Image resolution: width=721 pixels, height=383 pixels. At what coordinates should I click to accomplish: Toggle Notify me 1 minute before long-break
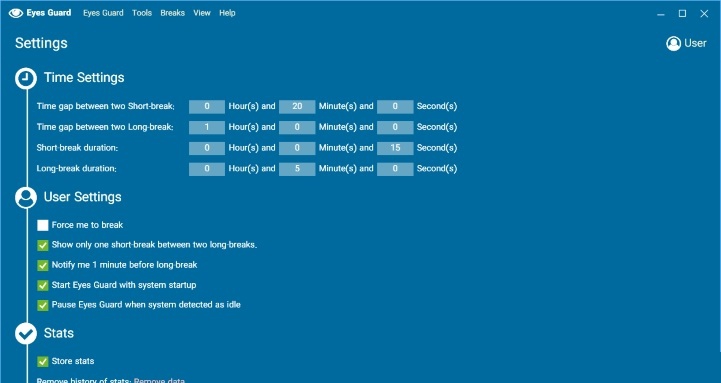[x=43, y=265]
